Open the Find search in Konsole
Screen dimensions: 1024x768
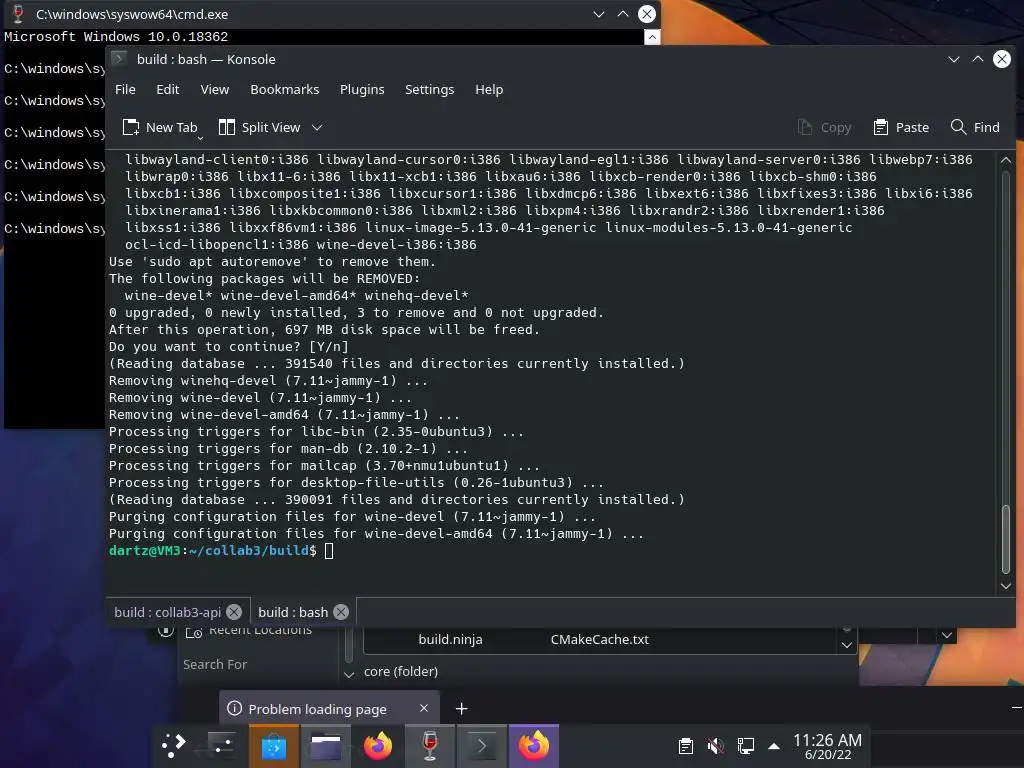975,127
